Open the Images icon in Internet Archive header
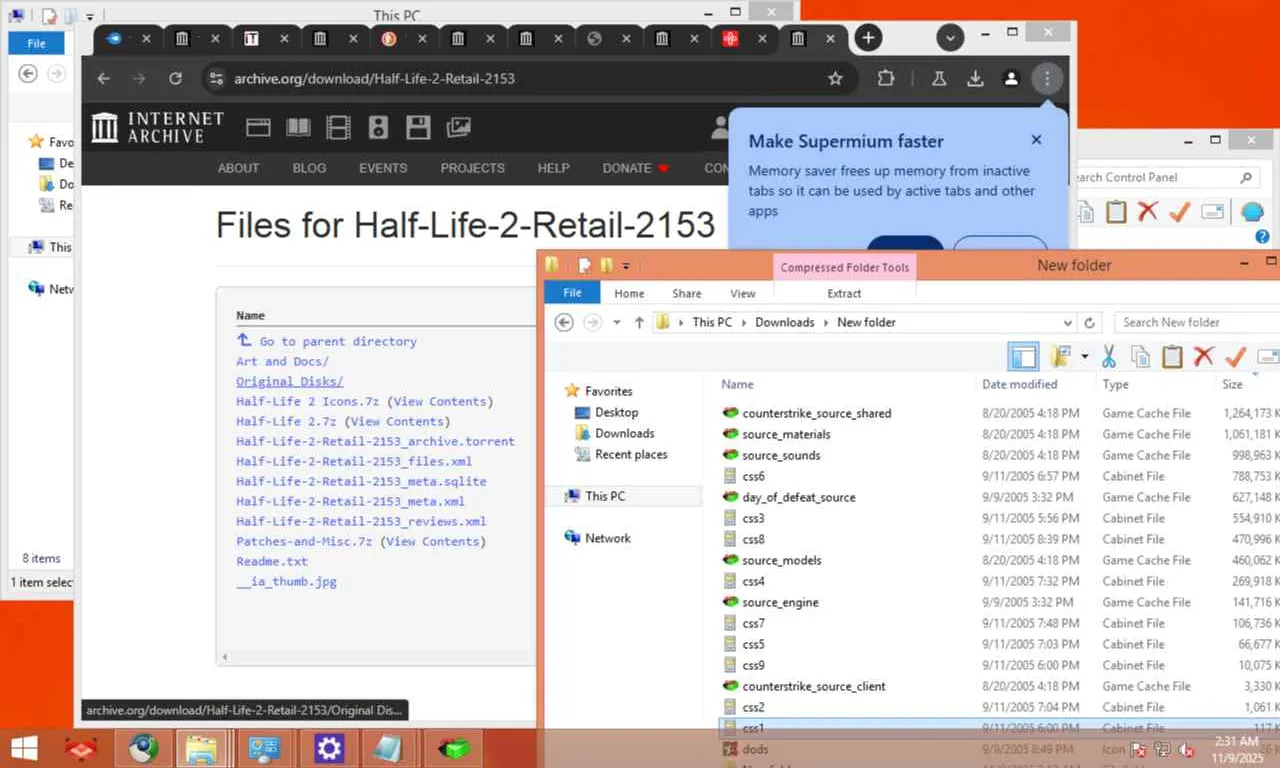 [458, 127]
